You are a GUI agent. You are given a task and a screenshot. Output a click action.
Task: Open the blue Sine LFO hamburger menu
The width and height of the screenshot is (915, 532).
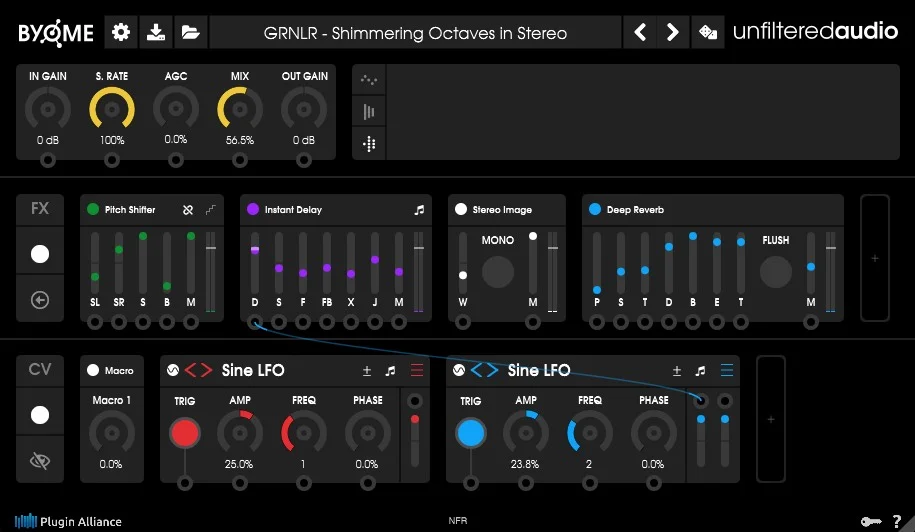tap(727, 370)
